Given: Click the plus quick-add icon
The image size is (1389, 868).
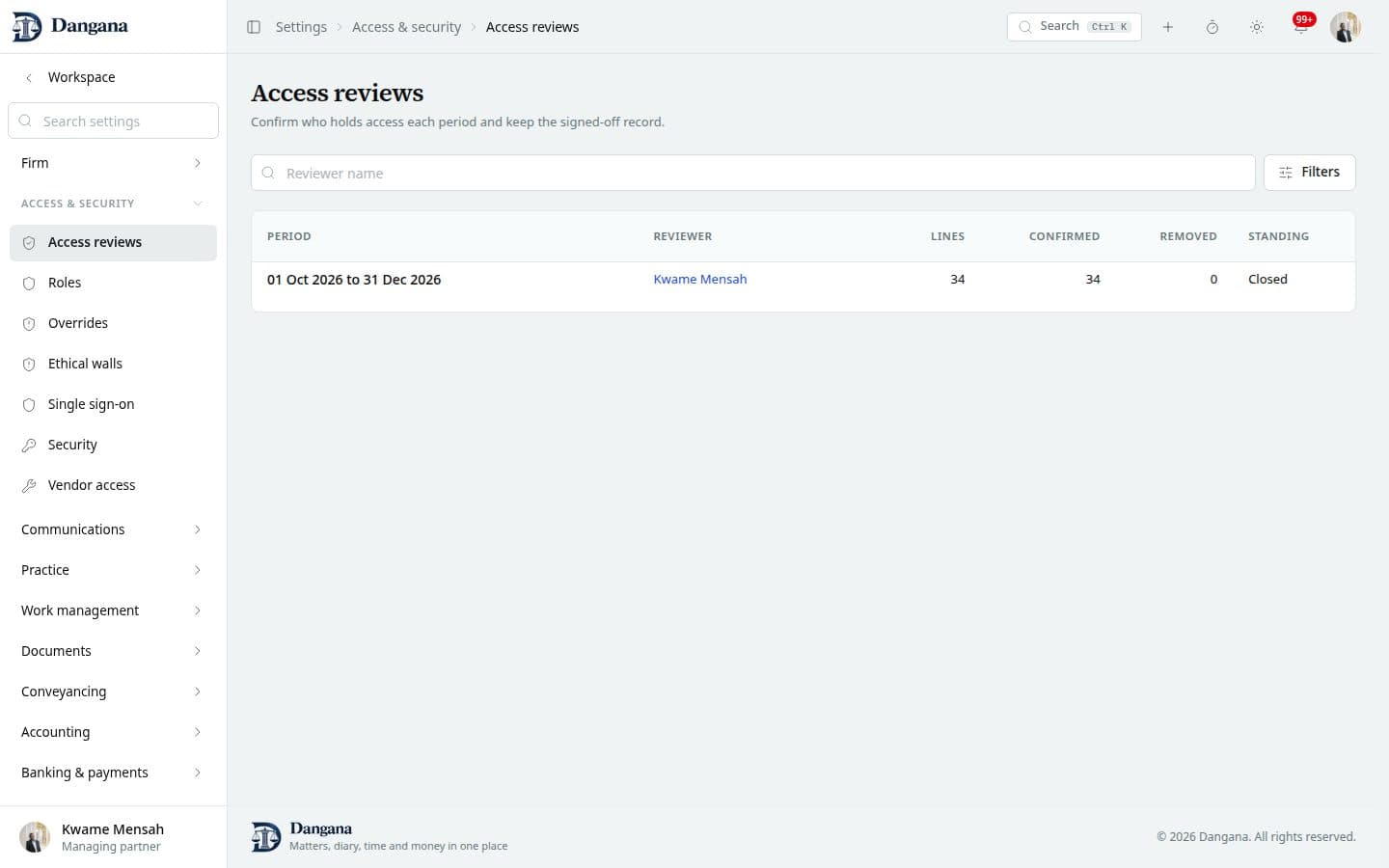Looking at the screenshot, I should 1167,27.
